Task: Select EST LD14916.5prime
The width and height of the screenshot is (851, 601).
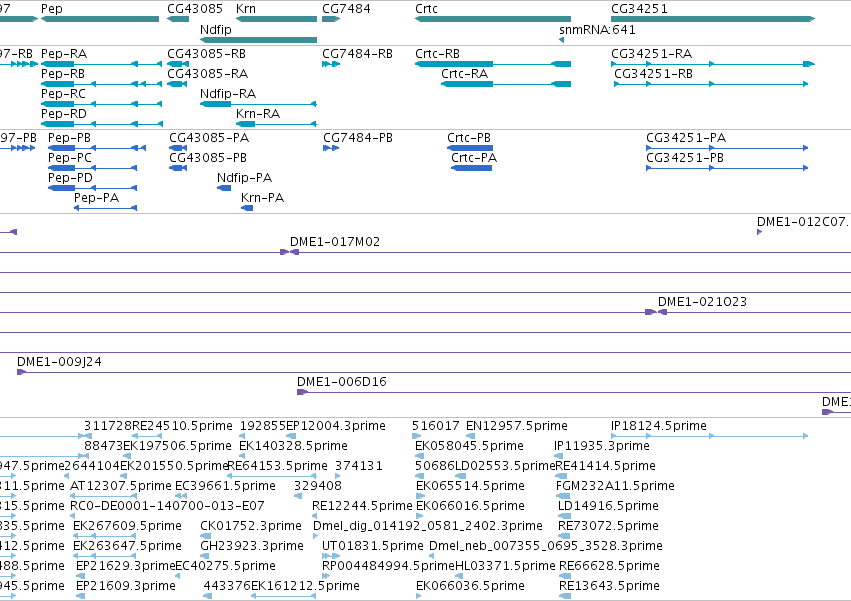Action: (x=564, y=516)
